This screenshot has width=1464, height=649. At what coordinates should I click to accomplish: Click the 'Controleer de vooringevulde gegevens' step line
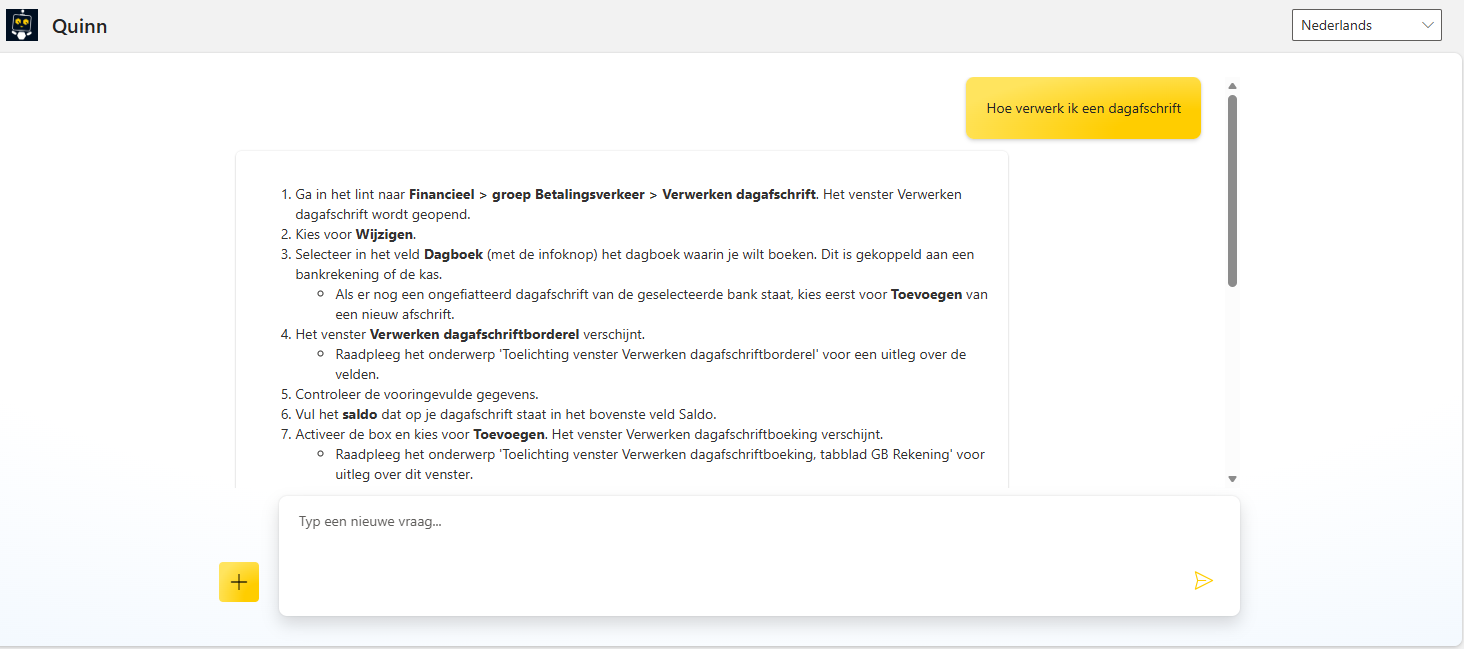tap(417, 394)
